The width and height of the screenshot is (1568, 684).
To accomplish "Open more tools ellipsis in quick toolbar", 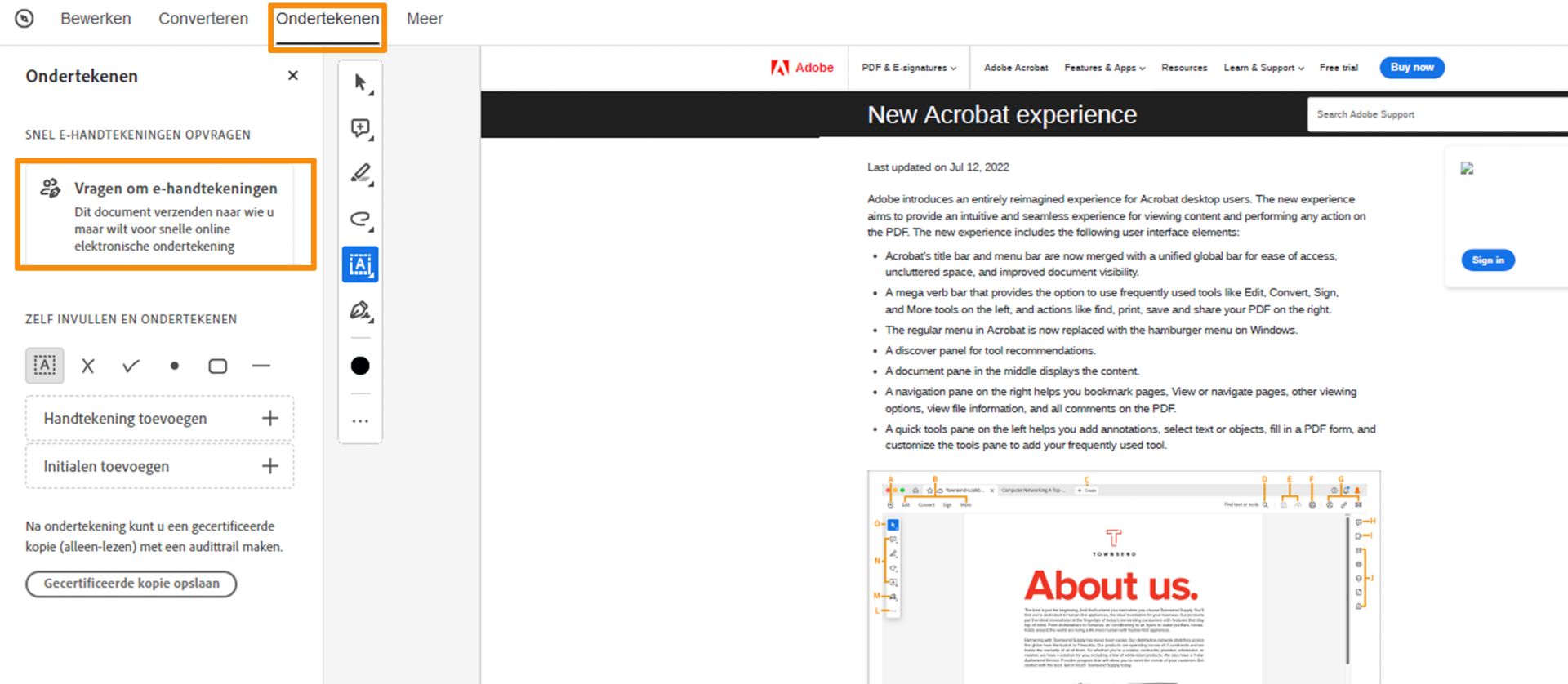I will (360, 421).
